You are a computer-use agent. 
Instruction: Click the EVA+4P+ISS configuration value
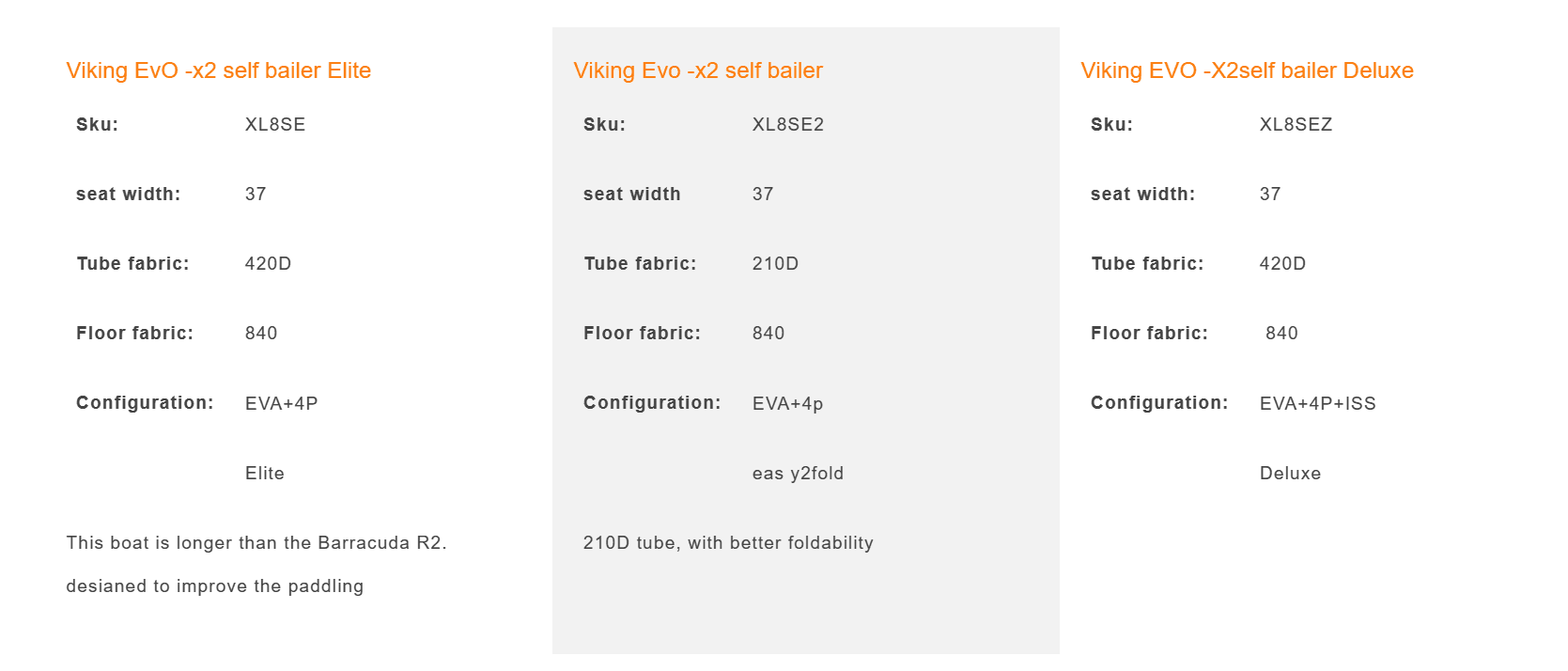click(x=1317, y=403)
